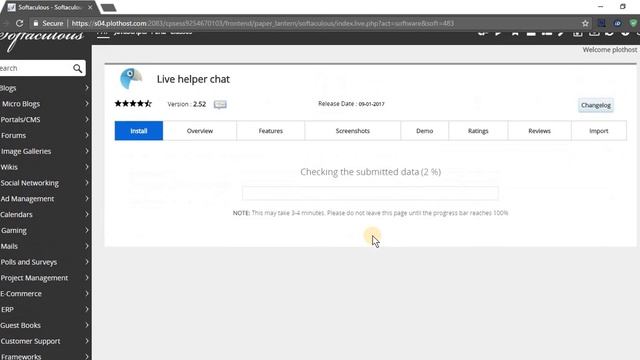640x360 pixels.
Task: Click the Softaculous tab favicon
Action: pos(12,7)
